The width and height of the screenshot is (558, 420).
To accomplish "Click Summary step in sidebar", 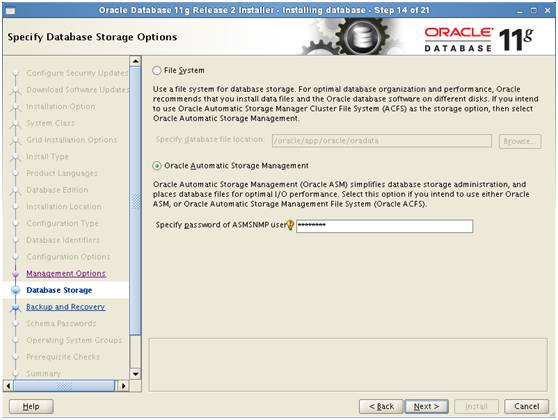I will click(43, 373).
